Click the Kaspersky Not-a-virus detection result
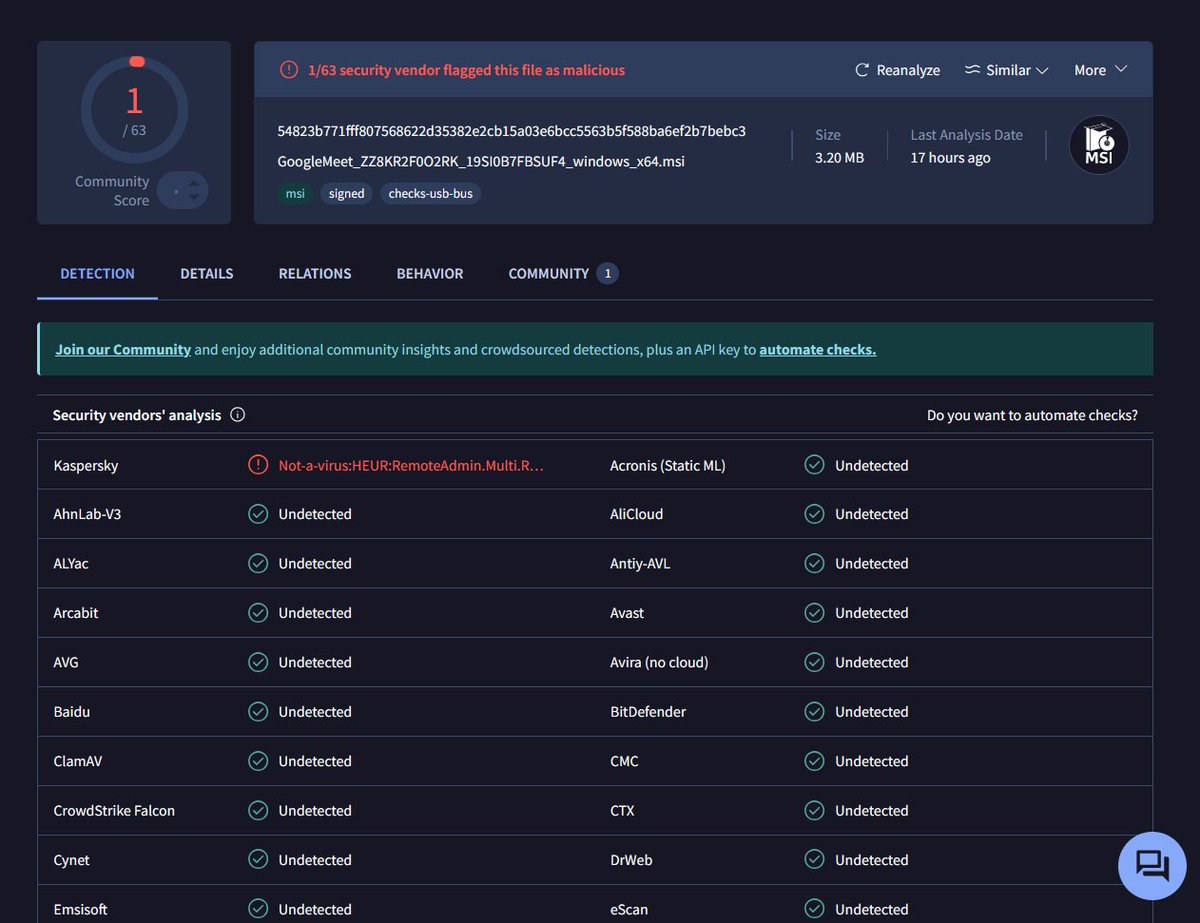The height and width of the screenshot is (923, 1200). [x=411, y=465]
